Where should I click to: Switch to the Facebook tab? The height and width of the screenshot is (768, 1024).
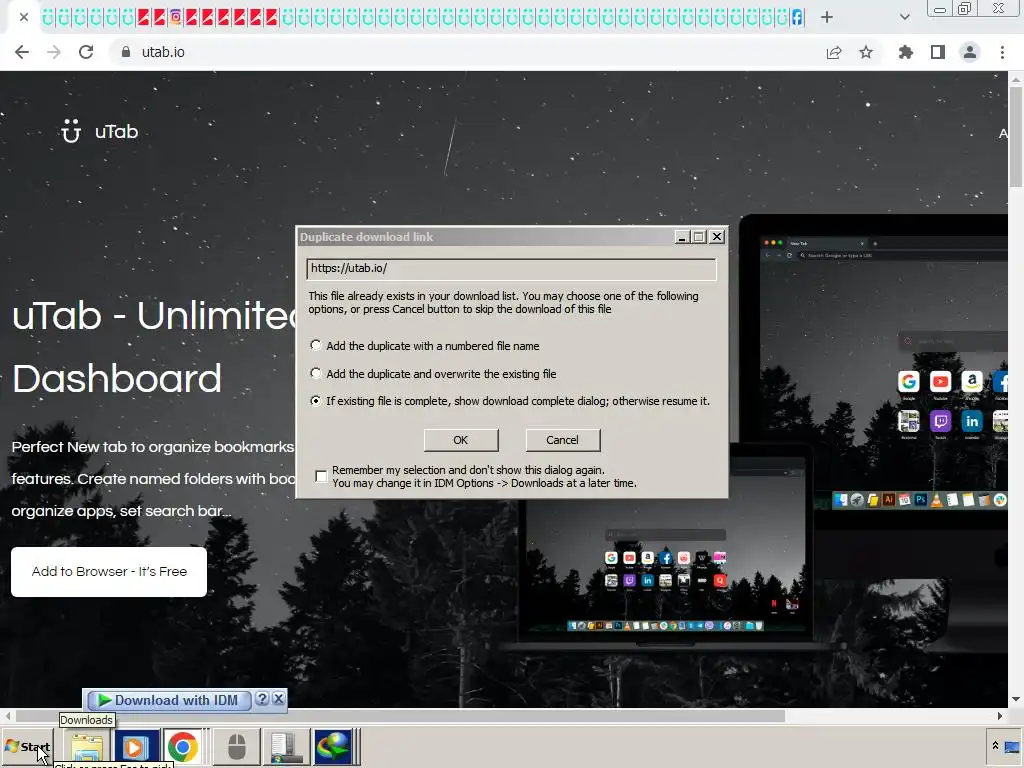pyautogui.click(x=797, y=18)
